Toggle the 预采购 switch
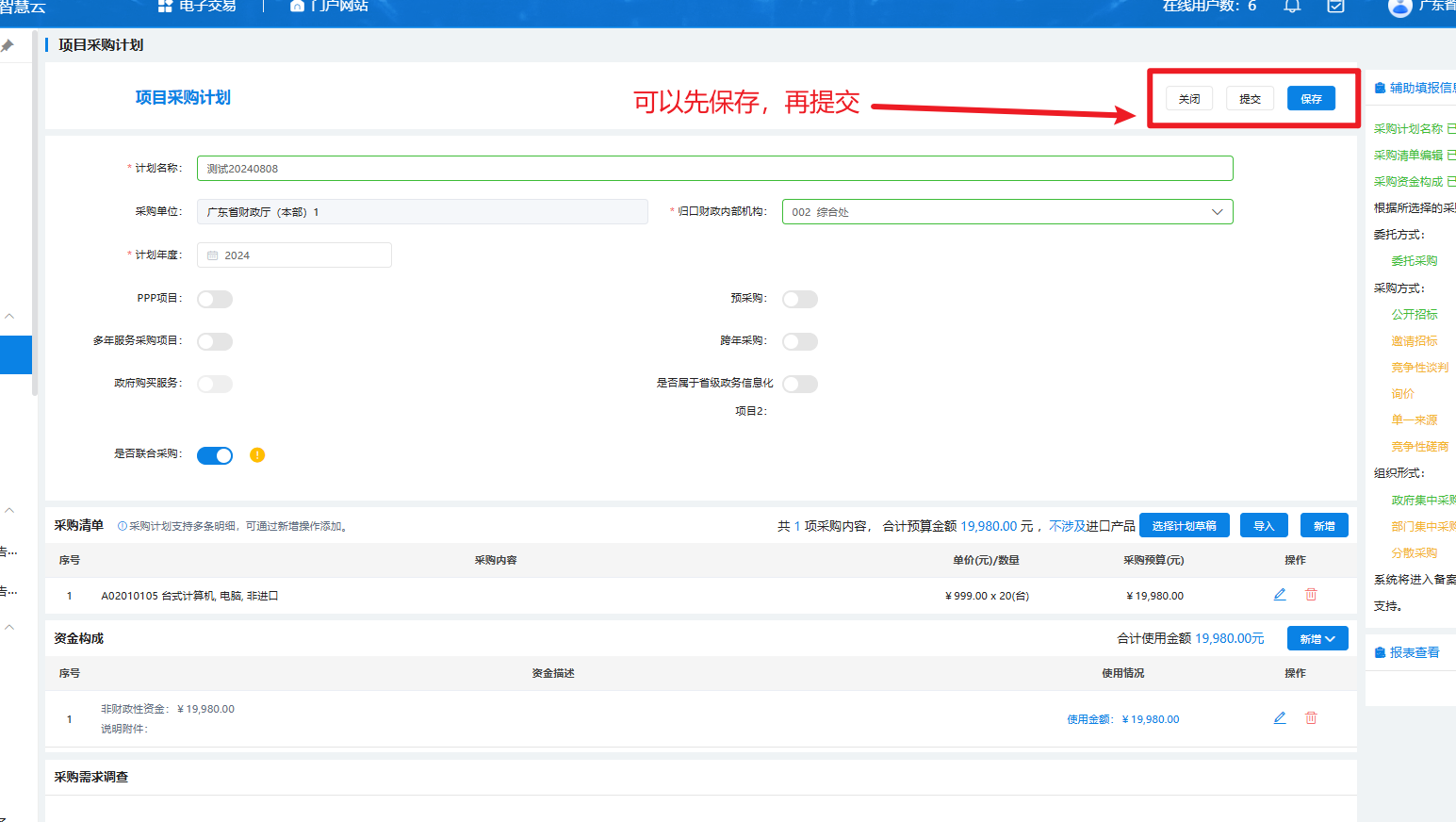This screenshot has width=1456, height=822. [x=800, y=299]
